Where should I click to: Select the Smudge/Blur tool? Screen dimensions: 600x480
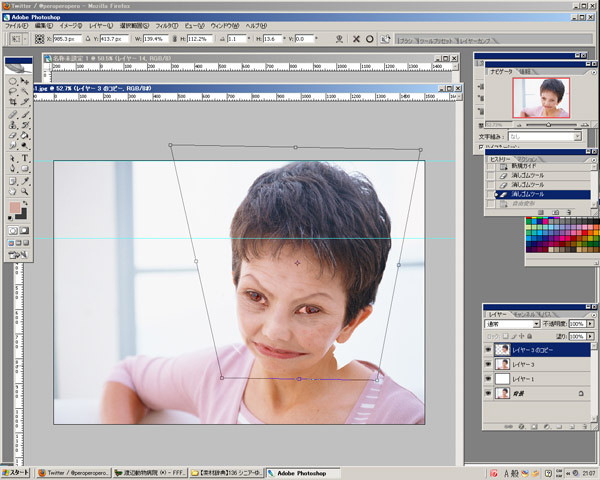tap(13, 145)
